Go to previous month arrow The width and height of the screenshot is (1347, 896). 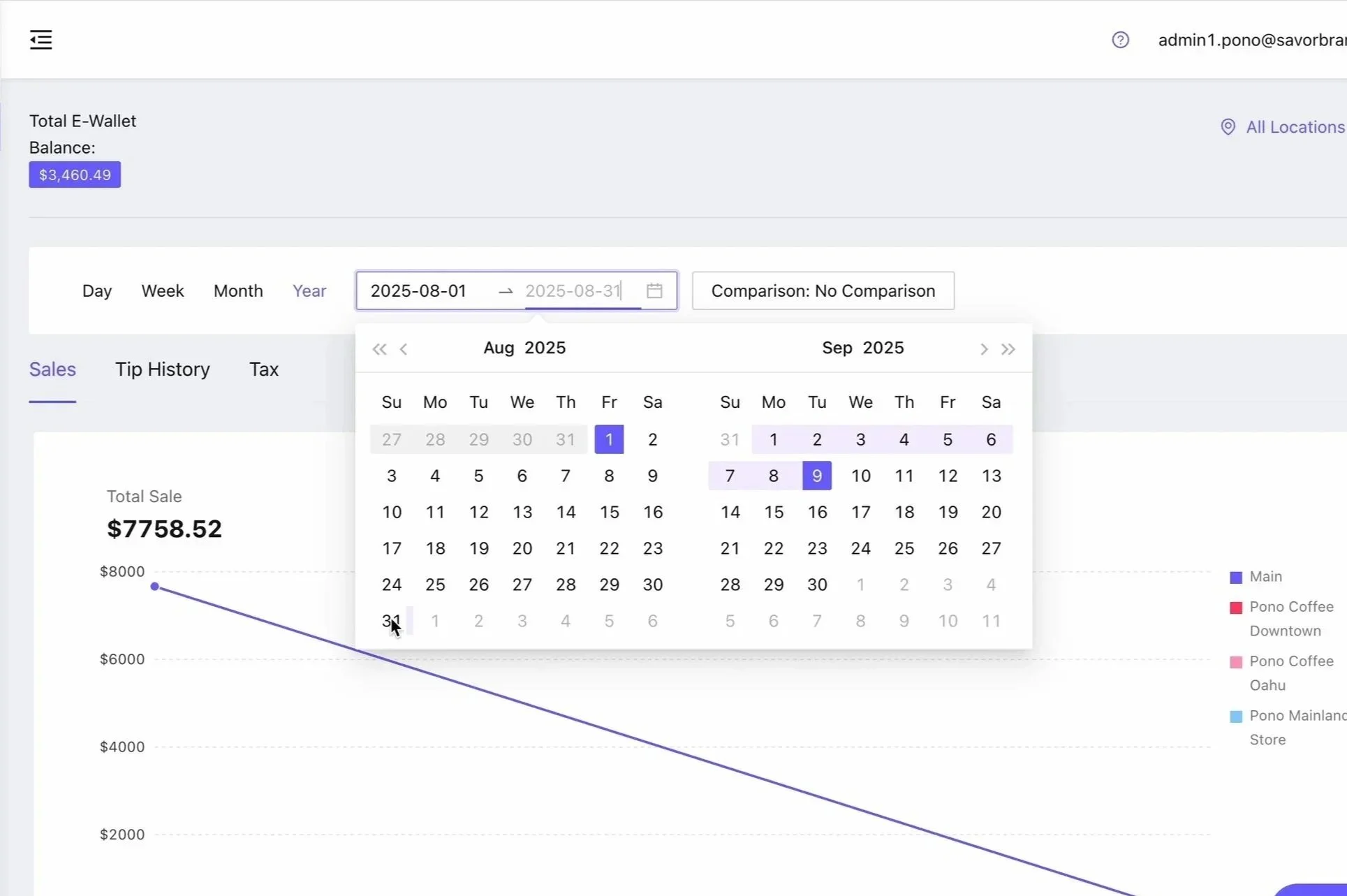coord(404,348)
